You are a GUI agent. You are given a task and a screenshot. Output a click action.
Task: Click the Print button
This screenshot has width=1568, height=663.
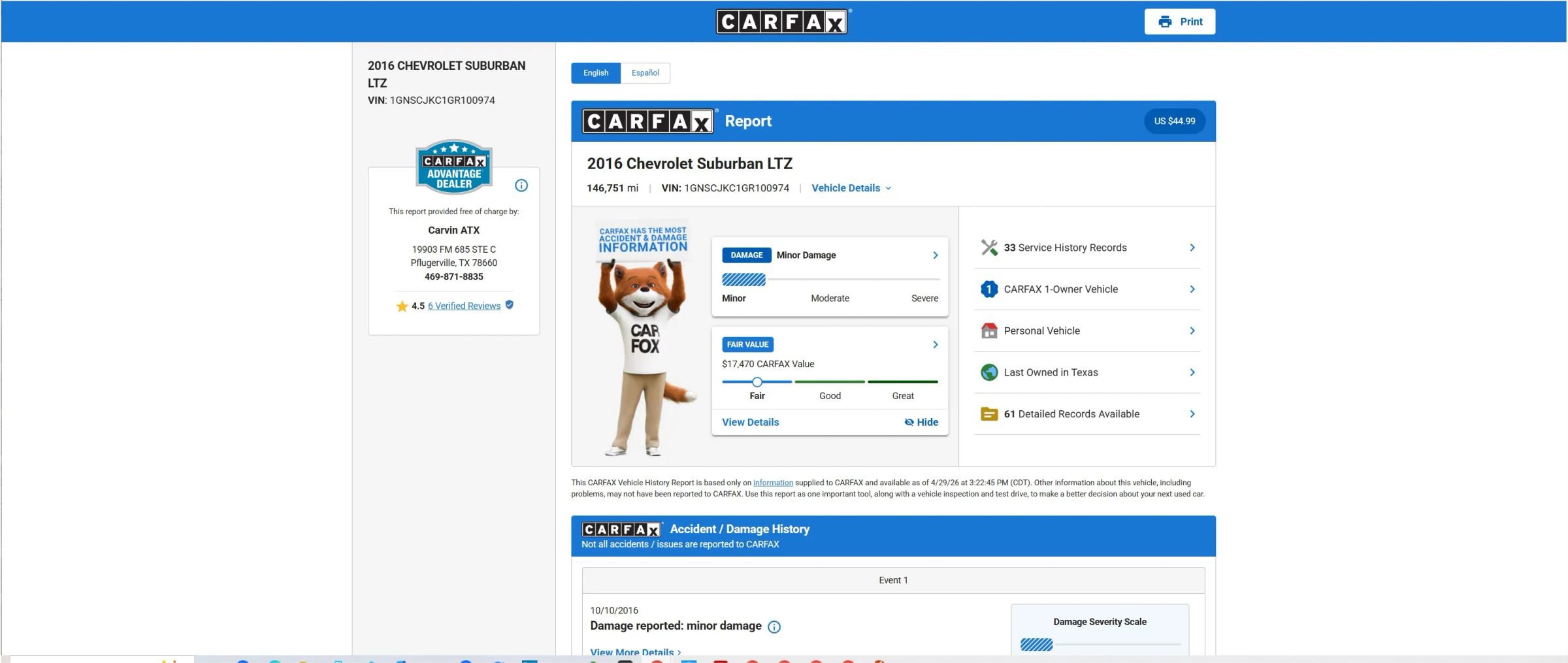coord(1180,22)
